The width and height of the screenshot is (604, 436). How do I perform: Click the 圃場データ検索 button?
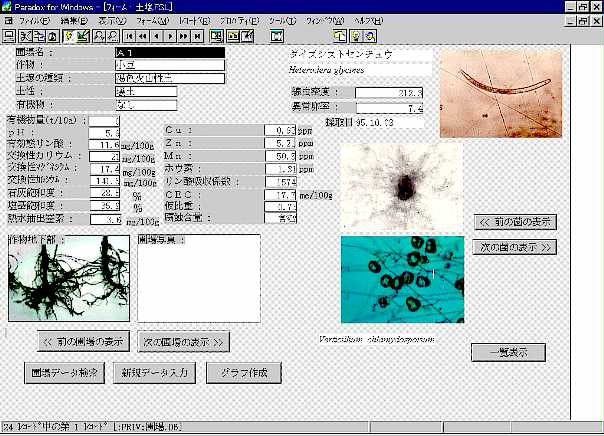point(64,373)
